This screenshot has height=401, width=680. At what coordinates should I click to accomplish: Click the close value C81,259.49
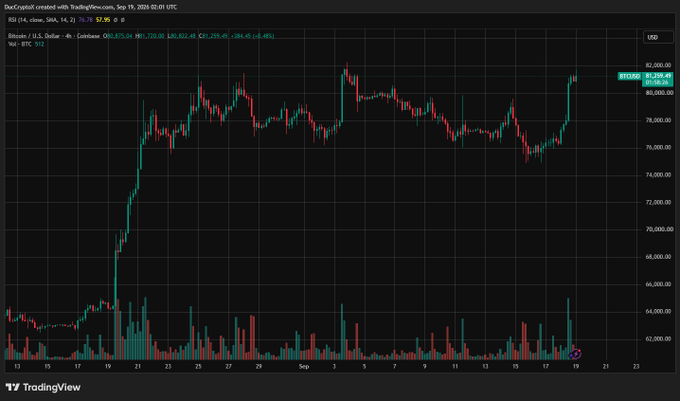click(x=213, y=36)
